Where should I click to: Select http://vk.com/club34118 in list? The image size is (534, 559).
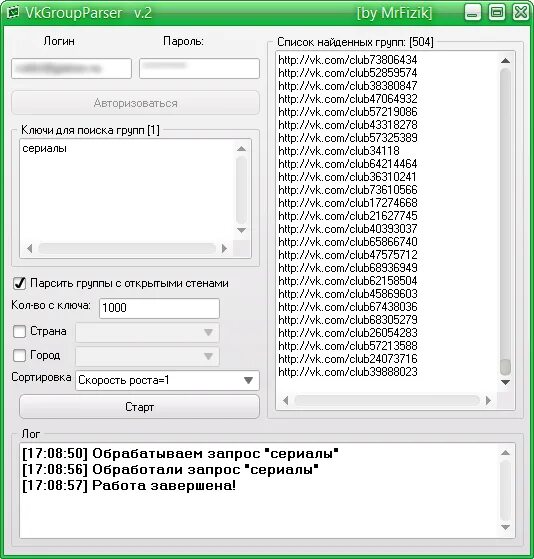(x=339, y=151)
